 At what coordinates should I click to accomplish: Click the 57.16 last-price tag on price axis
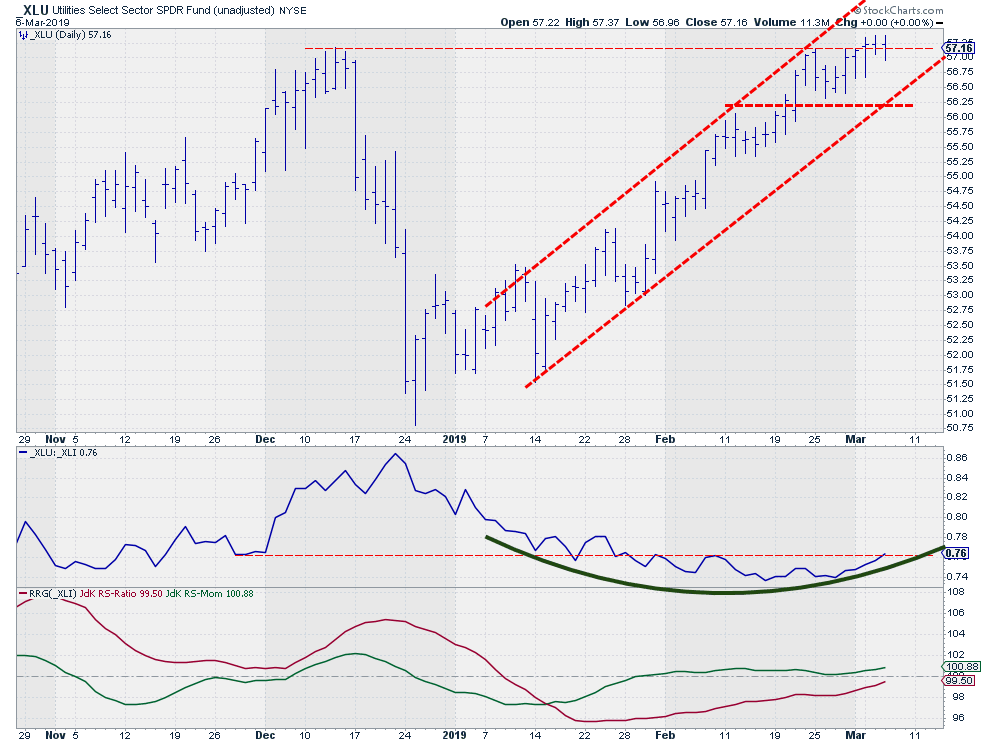pyautogui.click(x=958, y=48)
